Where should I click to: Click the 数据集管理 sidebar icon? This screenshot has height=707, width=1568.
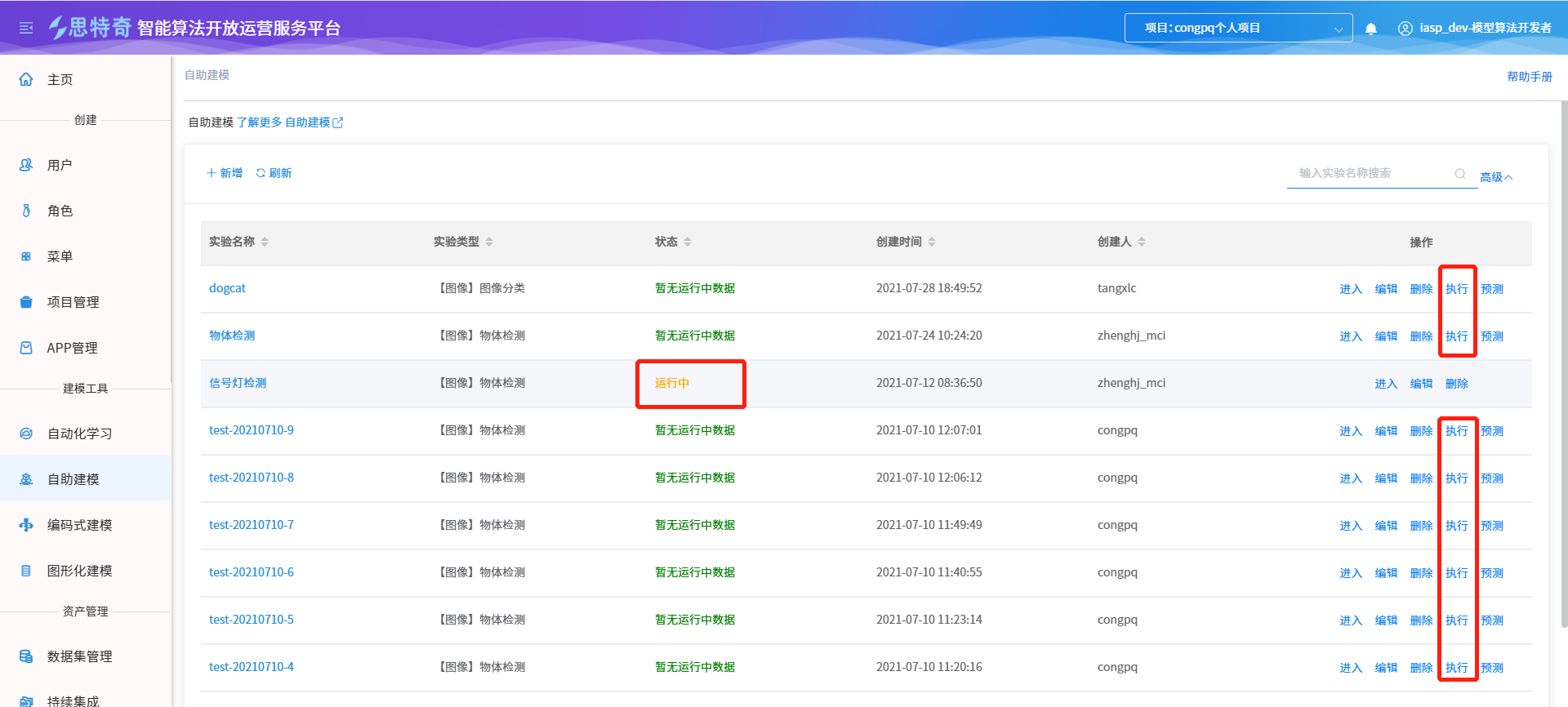[x=26, y=656]
